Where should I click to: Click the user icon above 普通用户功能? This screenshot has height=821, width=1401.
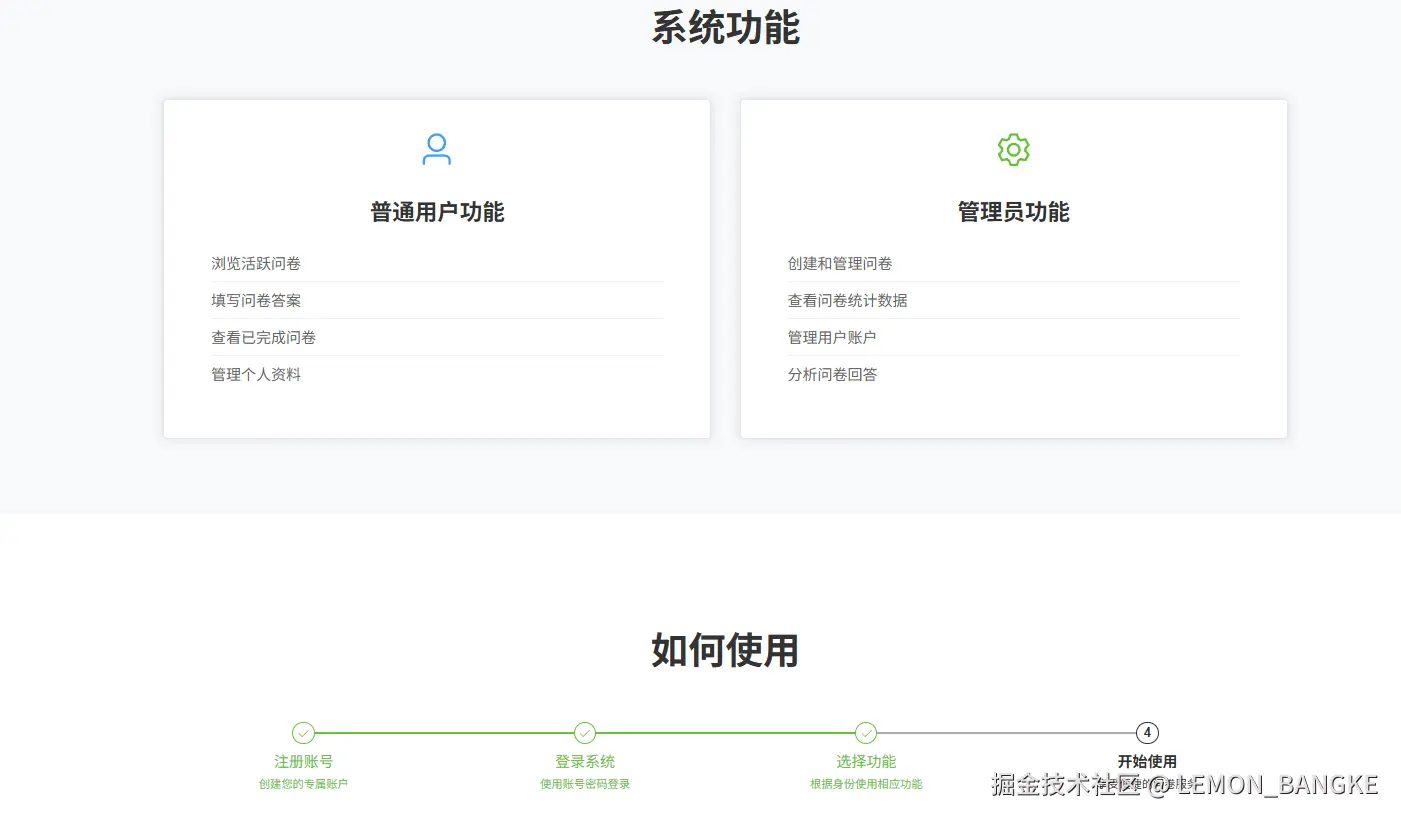[x=436, y=149]
